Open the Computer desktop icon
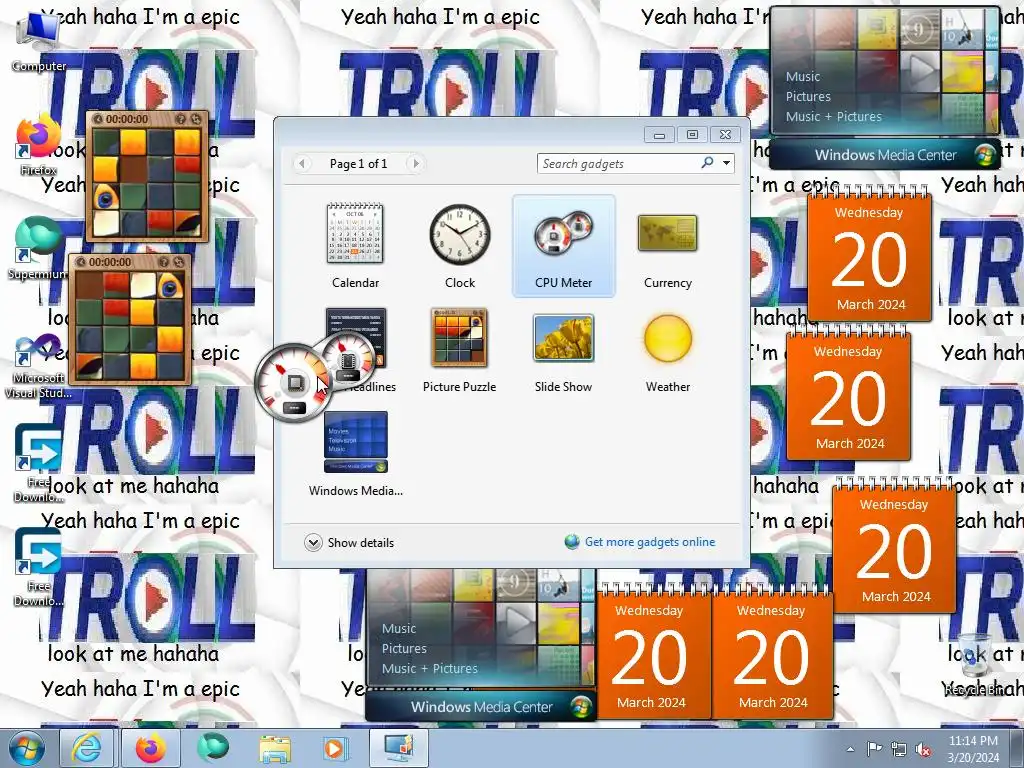 pos(38,40)
